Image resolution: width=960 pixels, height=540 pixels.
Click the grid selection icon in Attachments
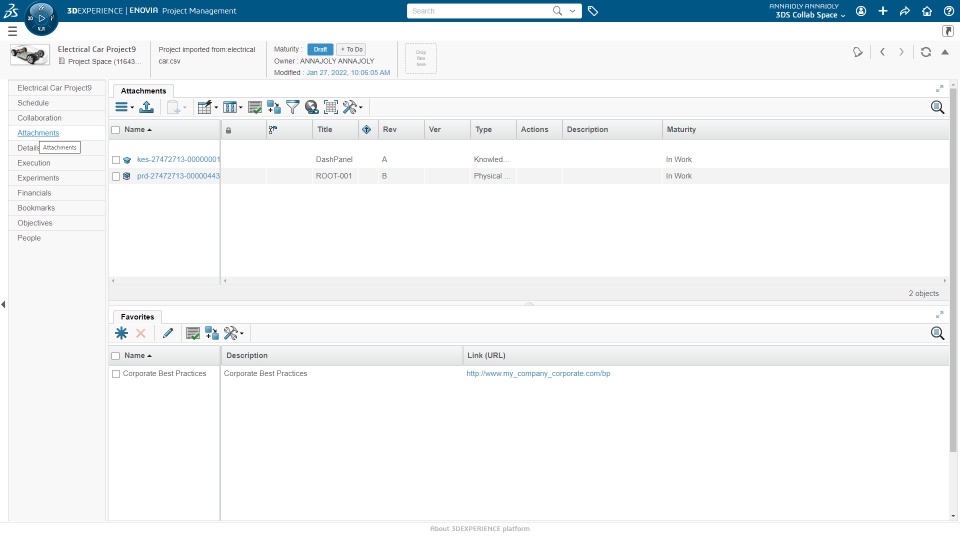pyautogui.click(x=331, y=107)
